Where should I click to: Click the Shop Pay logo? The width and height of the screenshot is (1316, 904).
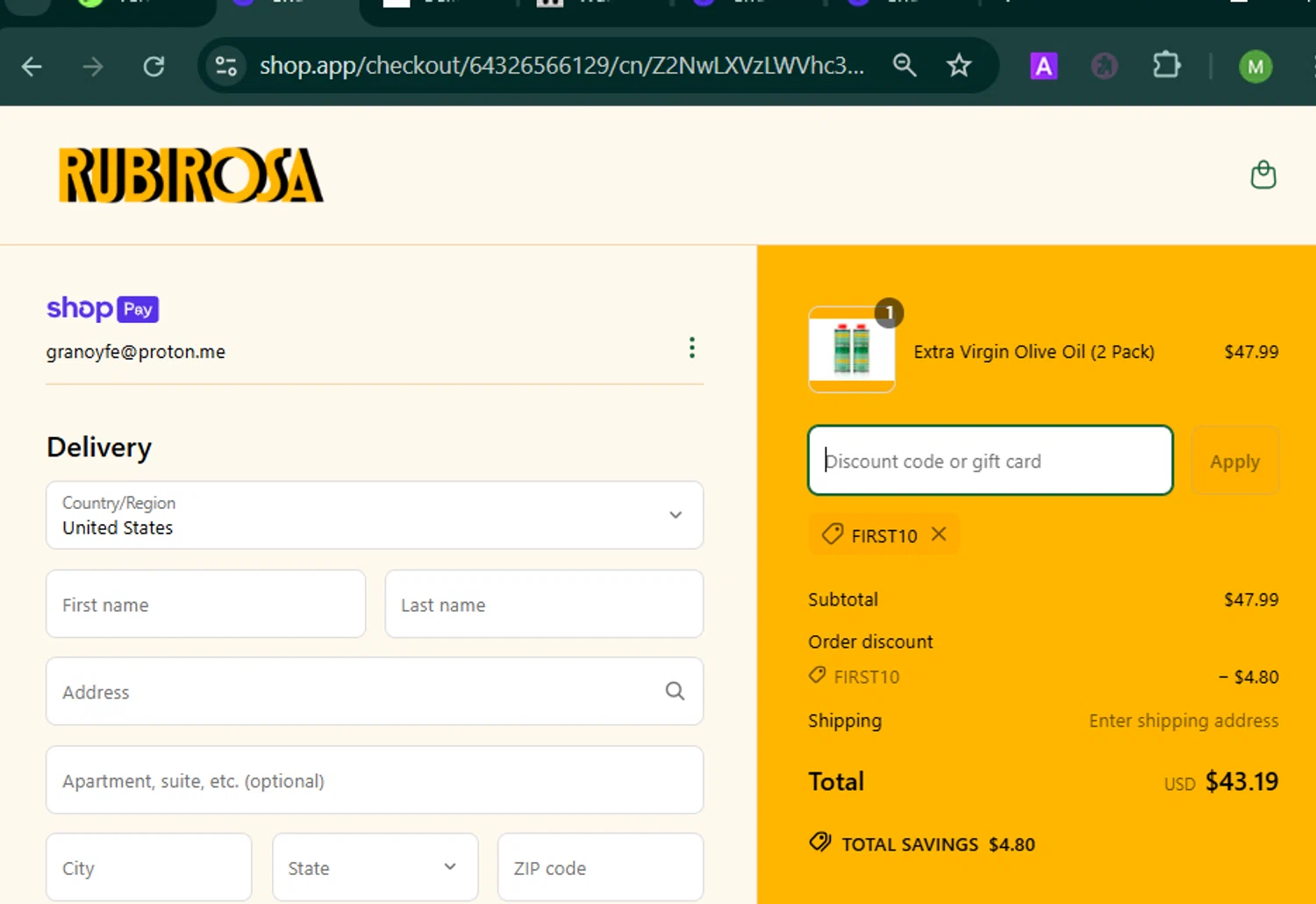(103, 309)
